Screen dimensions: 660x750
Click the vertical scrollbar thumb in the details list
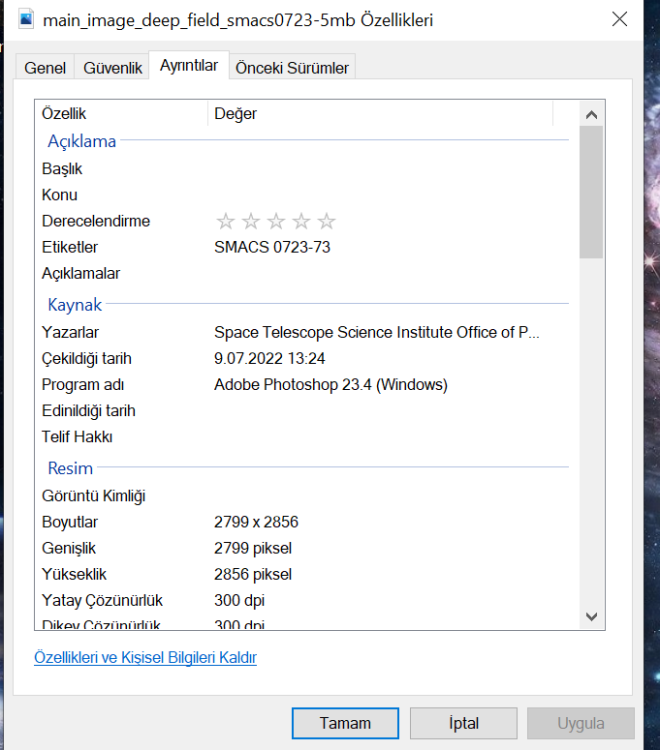tap(590, 190)
